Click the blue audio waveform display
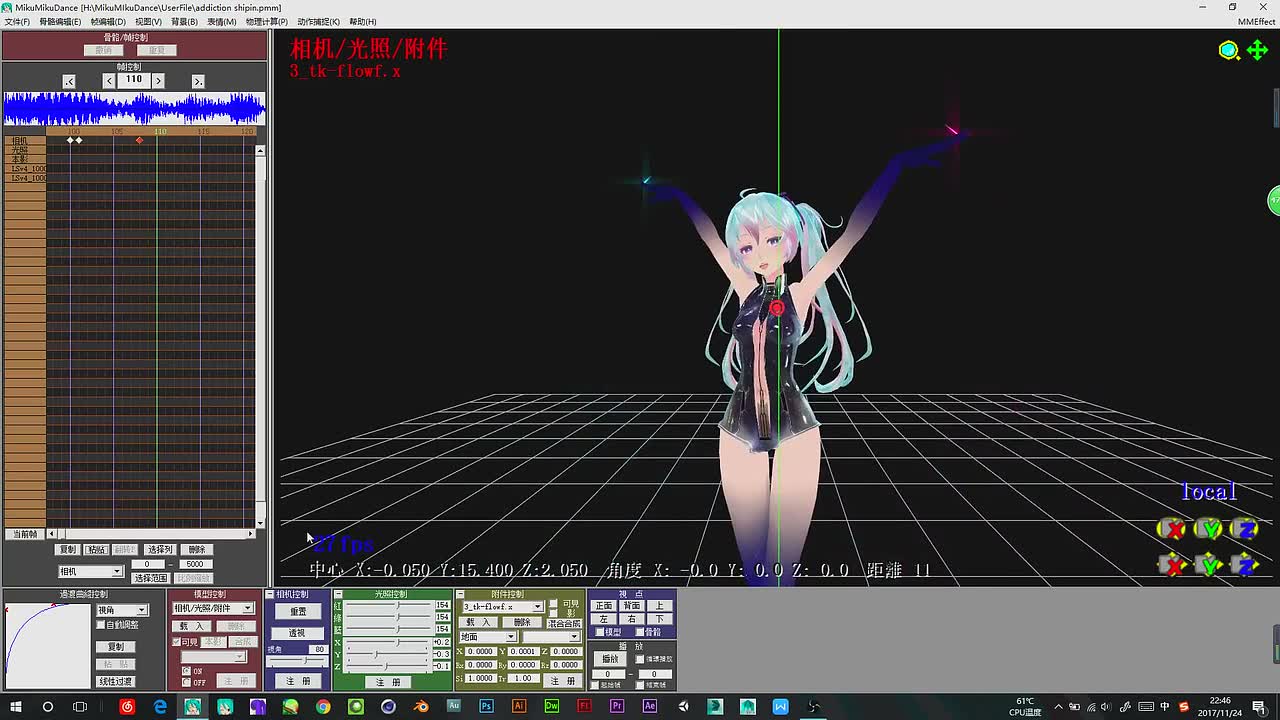This screenshot has height=720, width=1280. pyautogui.click(x=134, y=108)
